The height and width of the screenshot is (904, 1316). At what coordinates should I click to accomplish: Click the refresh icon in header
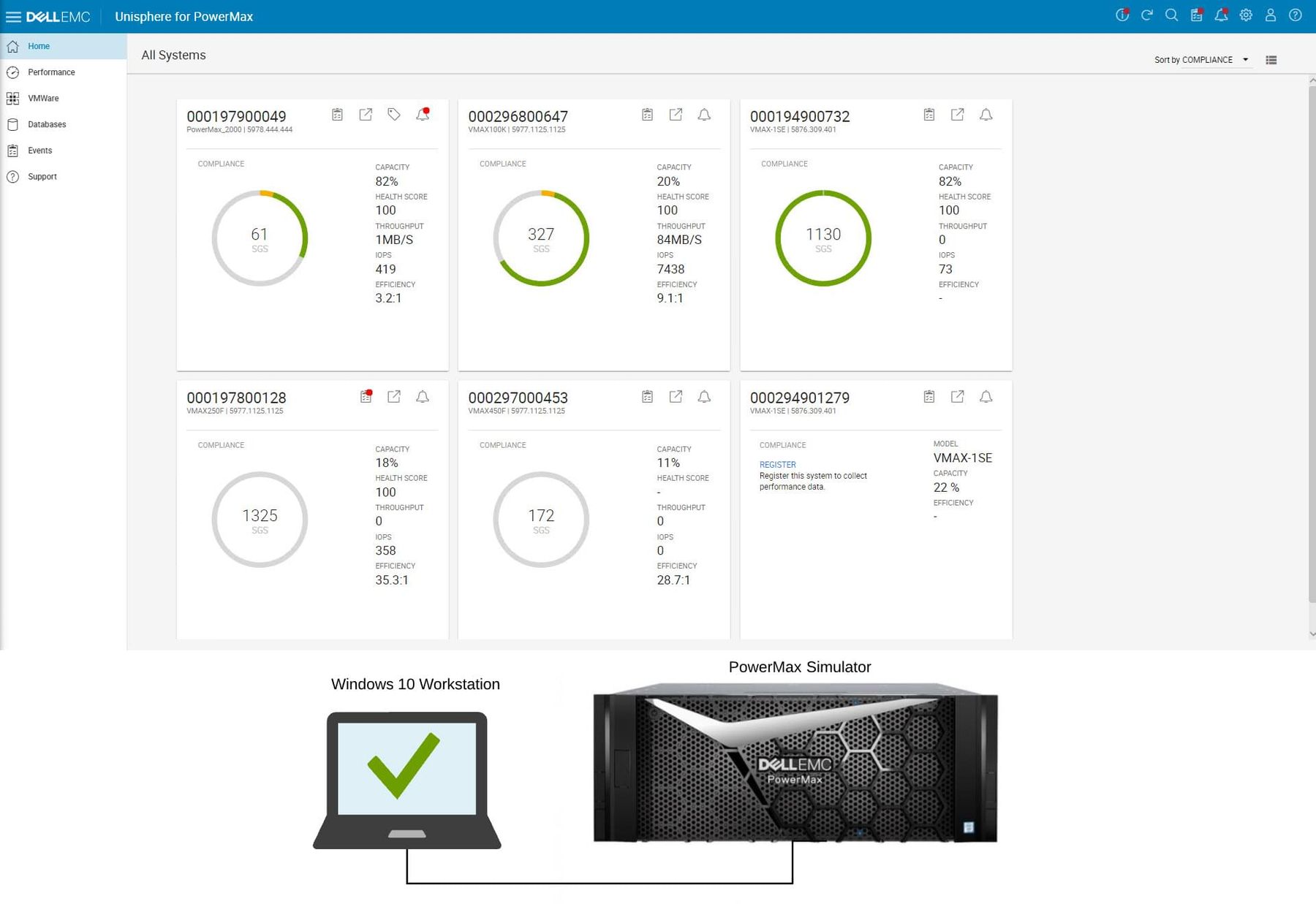pyautogui.click(x=1147, y=15)
